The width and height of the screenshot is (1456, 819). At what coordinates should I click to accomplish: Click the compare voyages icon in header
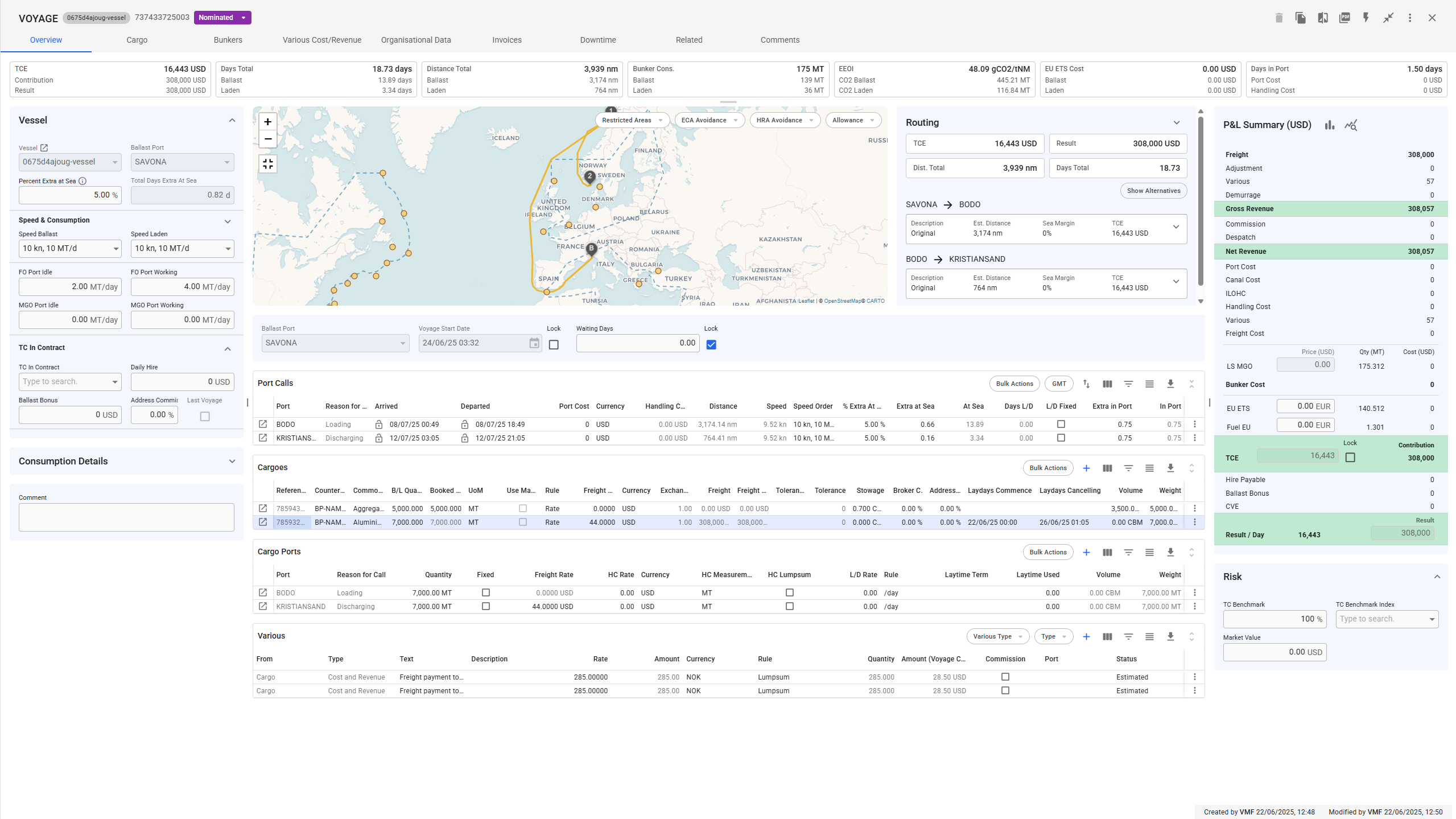point(1323,18)
